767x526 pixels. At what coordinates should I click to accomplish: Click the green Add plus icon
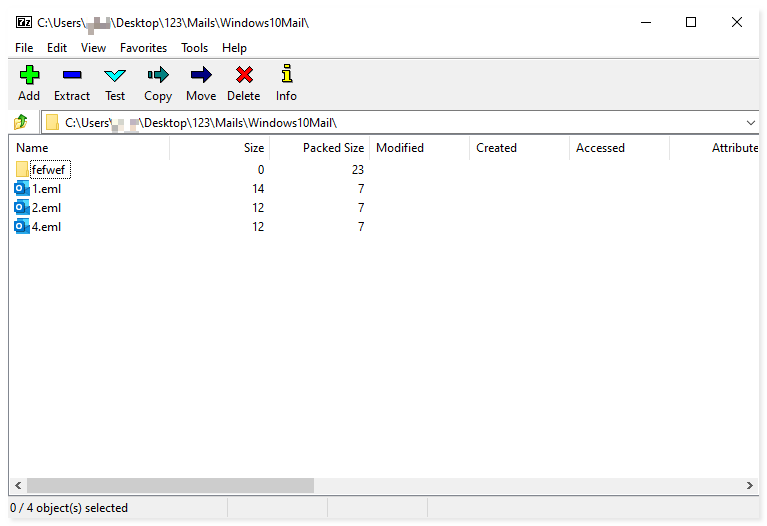coord(29,75)
